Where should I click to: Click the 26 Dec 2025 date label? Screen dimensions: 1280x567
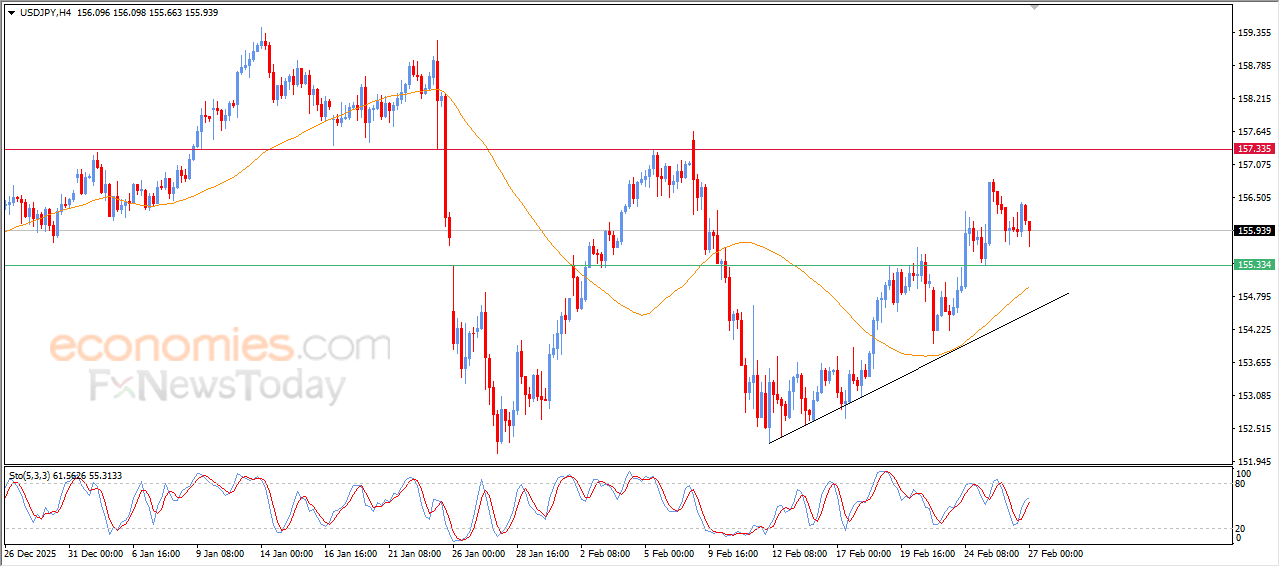click(x=28, y=553)
